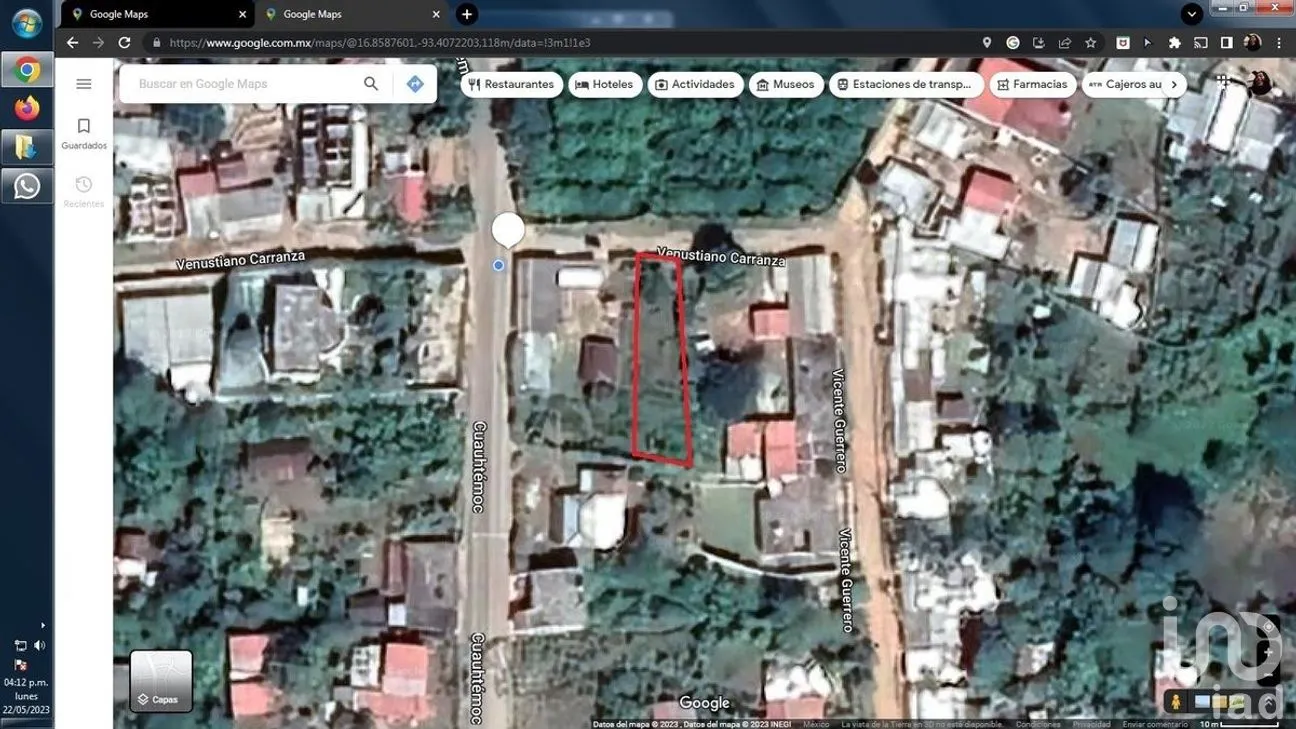Open Guardados saved places

click(x=84, y=134)
